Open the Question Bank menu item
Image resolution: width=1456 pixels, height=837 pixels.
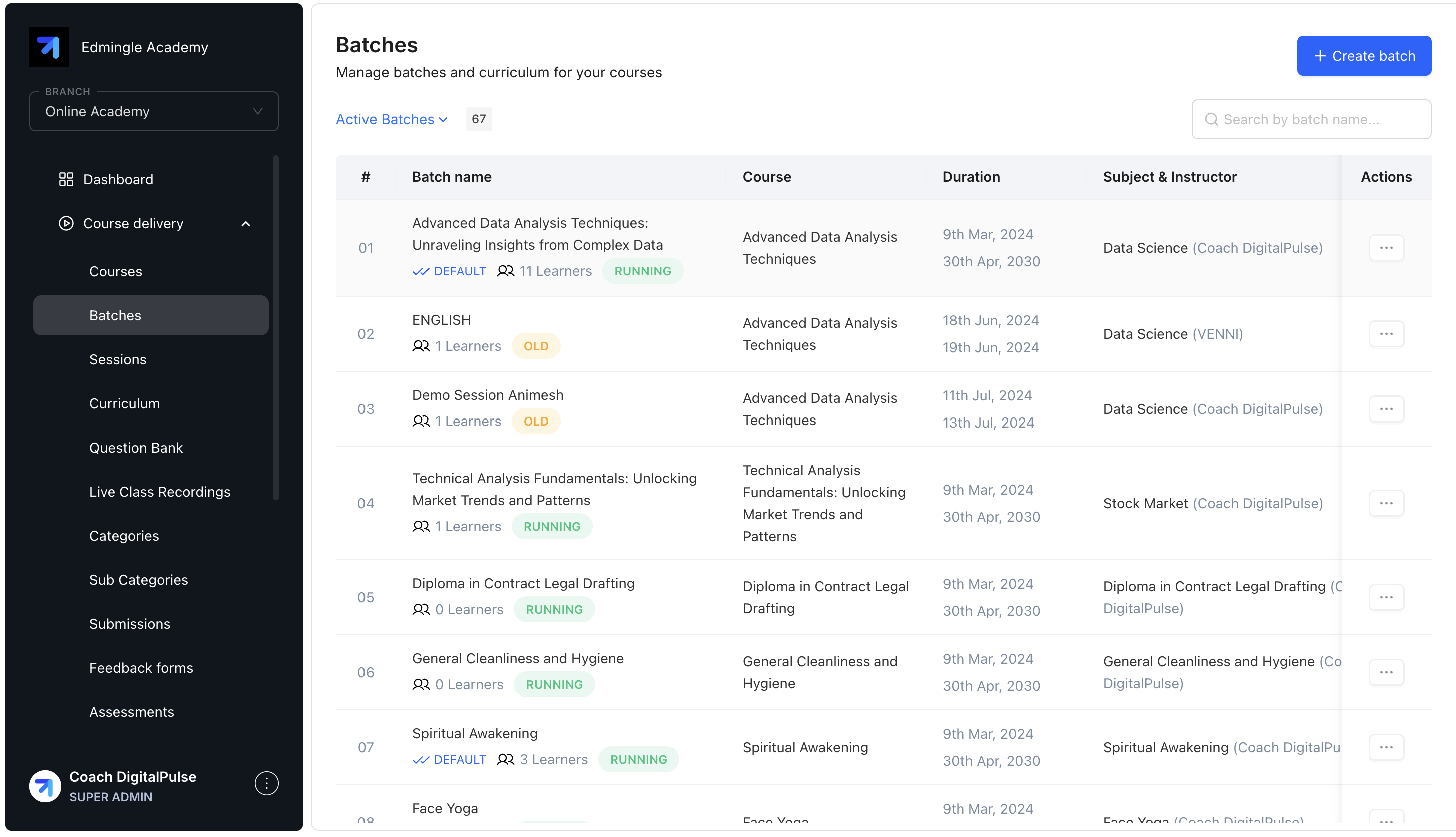click(136, 447)
